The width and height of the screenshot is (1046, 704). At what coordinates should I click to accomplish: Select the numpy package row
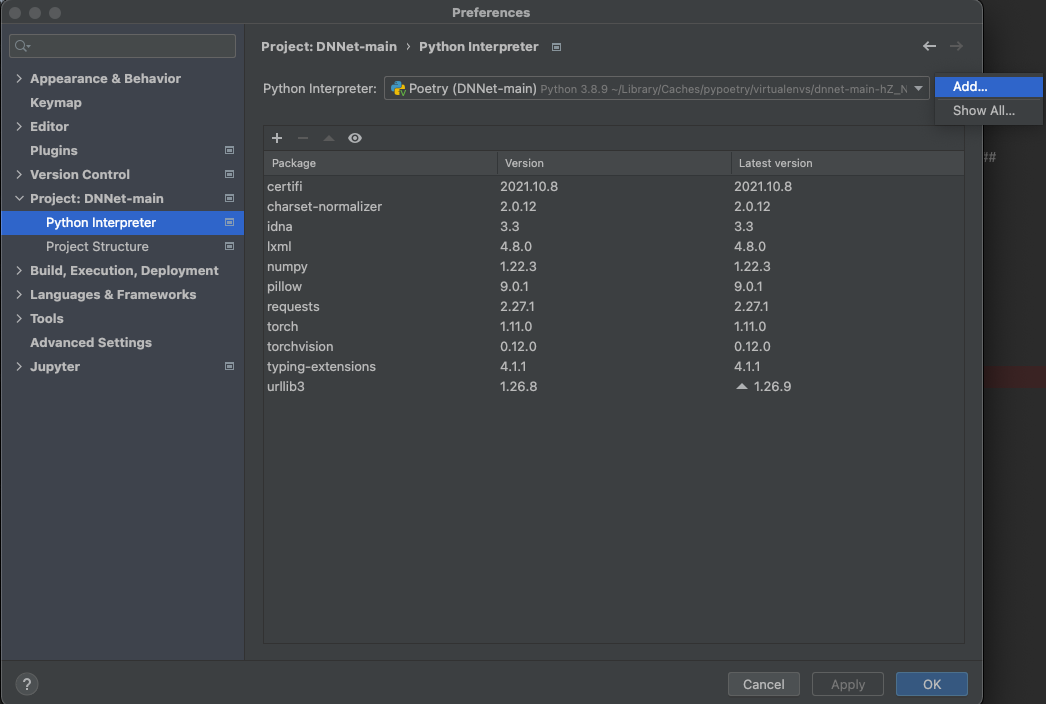[x=614, y=266]
